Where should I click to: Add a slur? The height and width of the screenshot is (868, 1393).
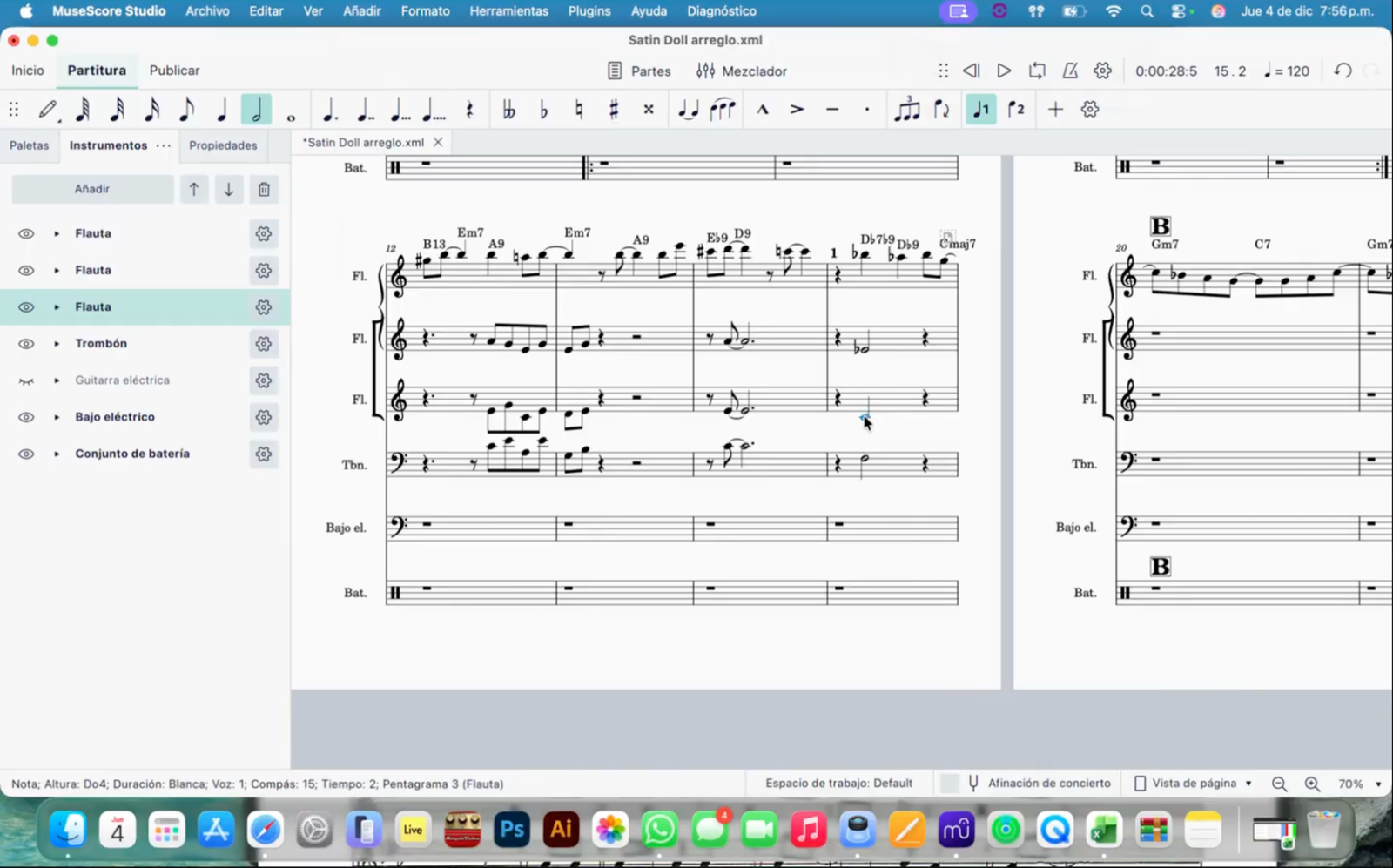point(723,110)
